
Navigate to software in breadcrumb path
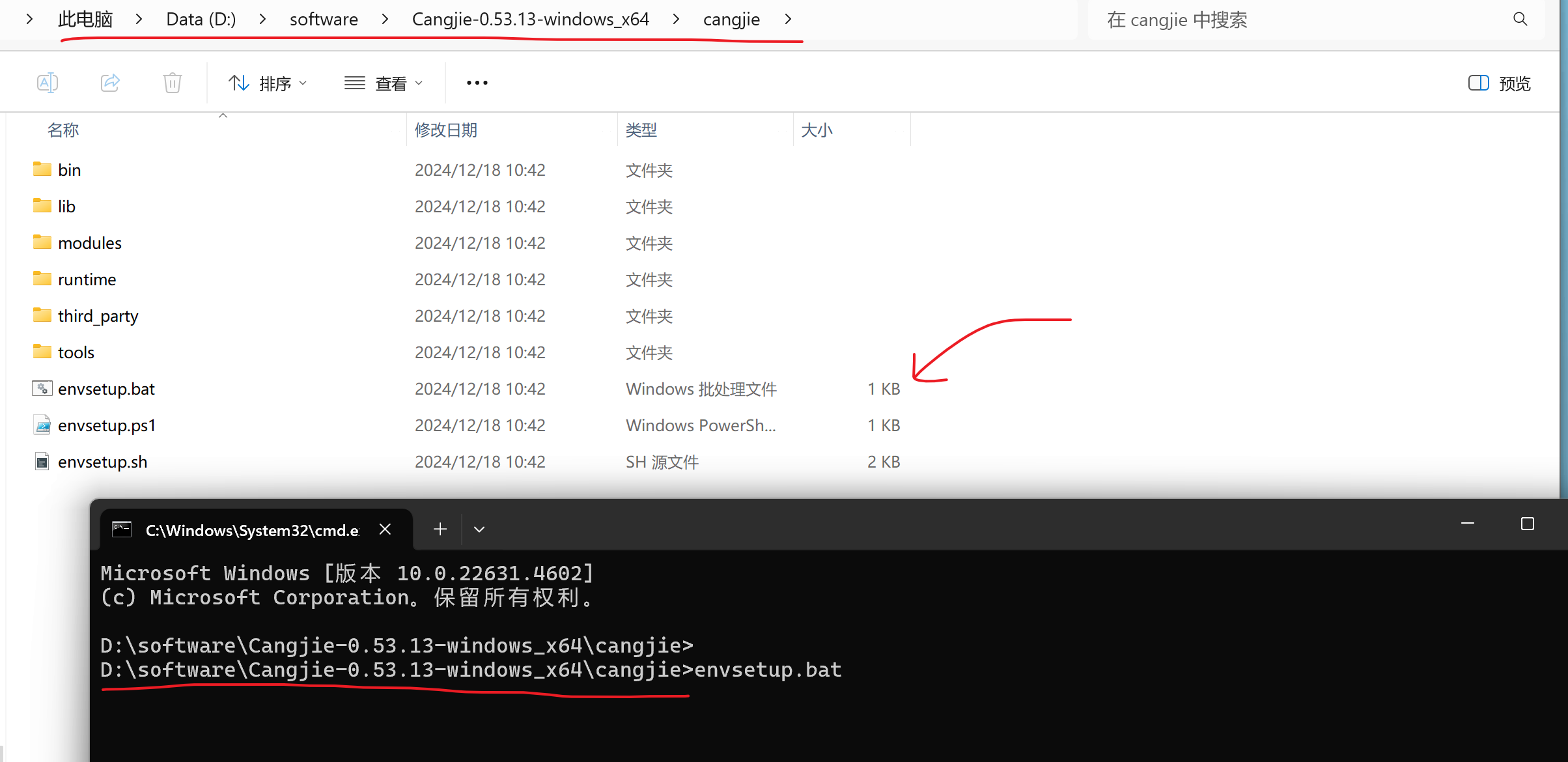324,20
